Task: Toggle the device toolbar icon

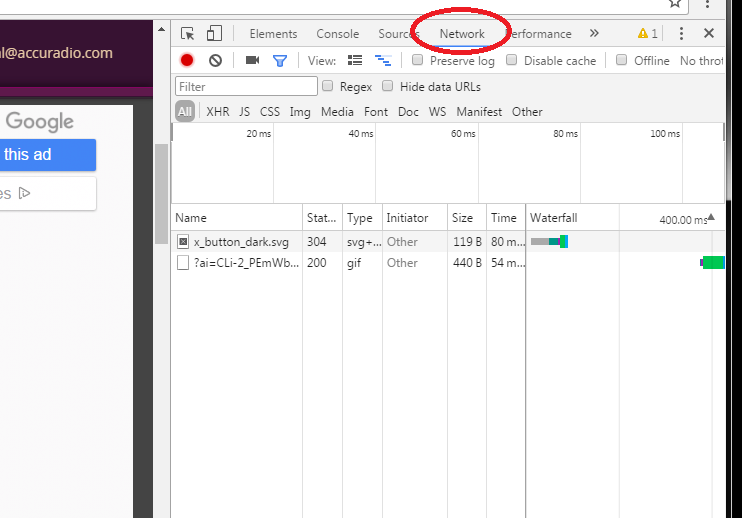Action: 214,34
